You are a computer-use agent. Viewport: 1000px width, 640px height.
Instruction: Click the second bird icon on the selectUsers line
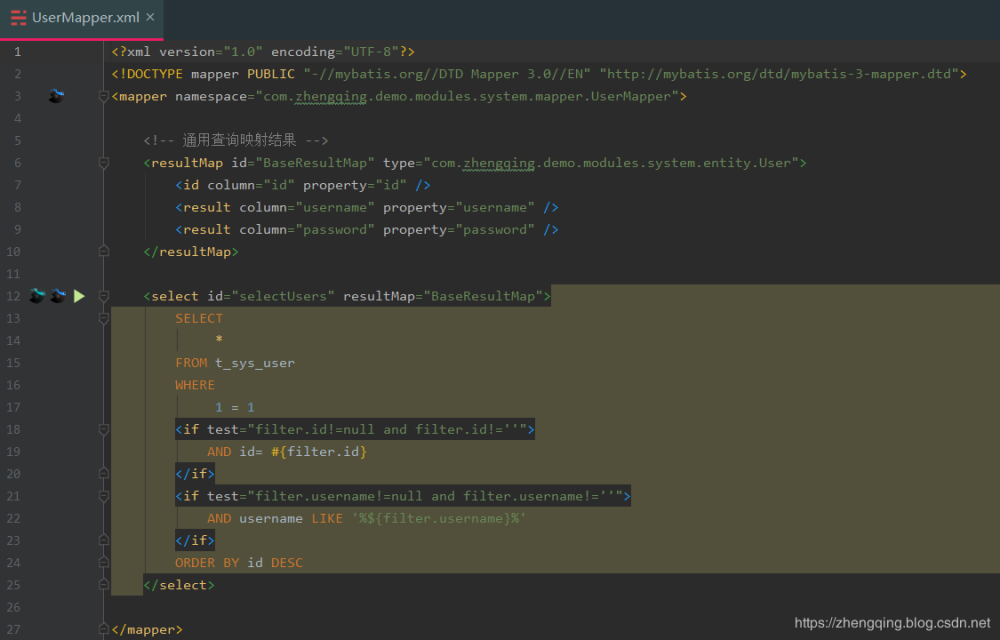[x=58, y=295]
